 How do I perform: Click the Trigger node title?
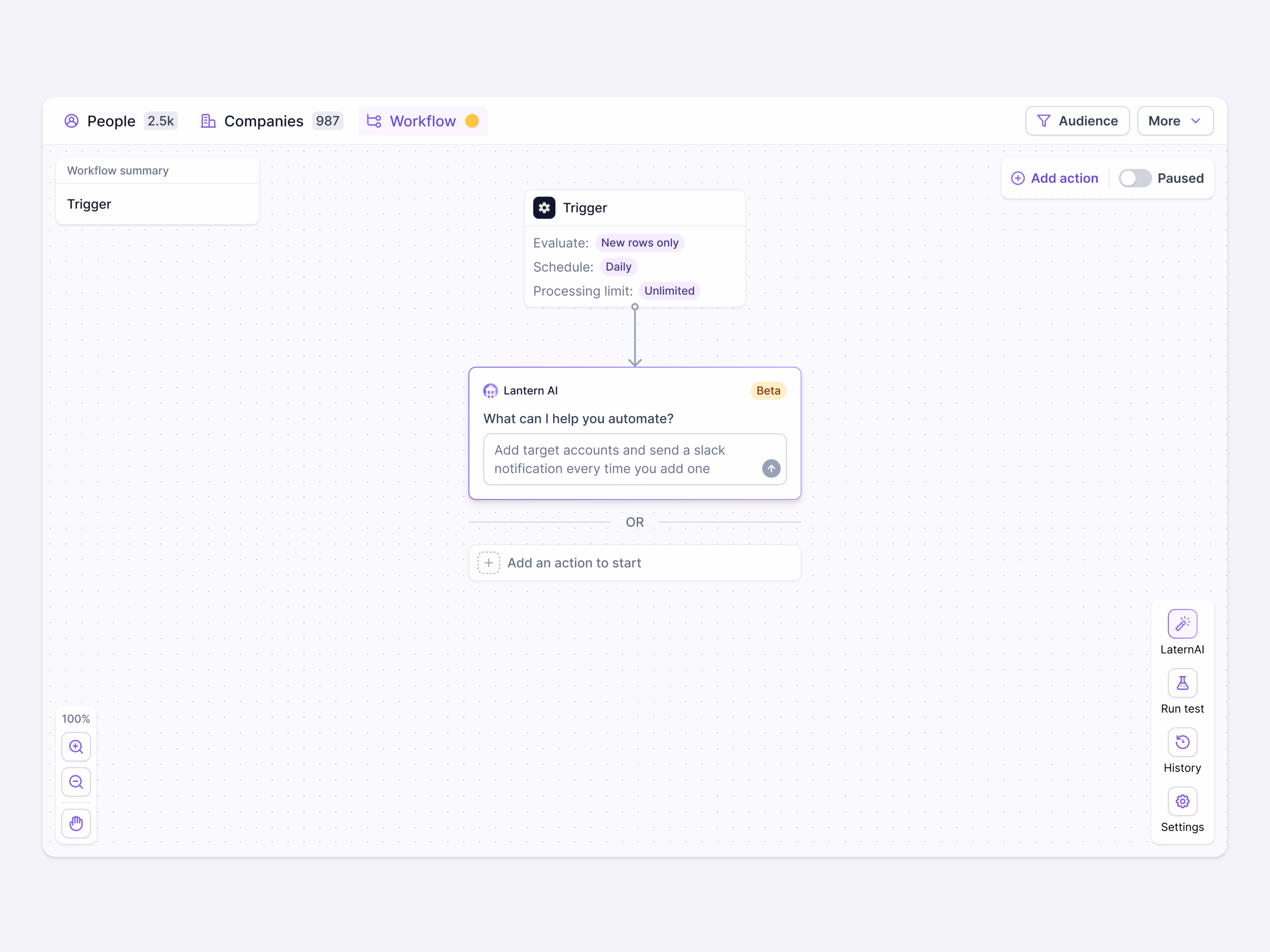tap(585, 208)
